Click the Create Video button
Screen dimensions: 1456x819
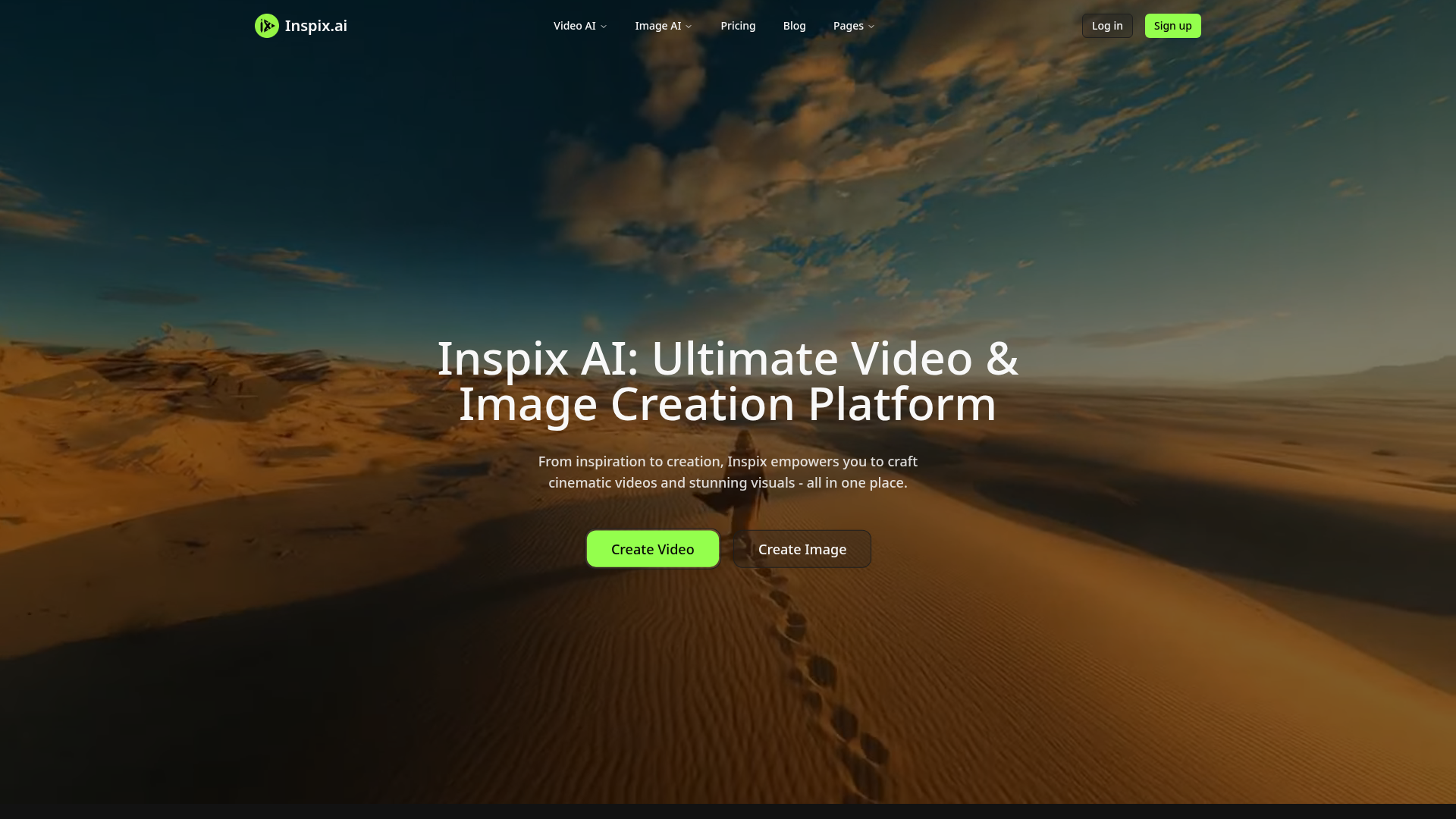652,549
